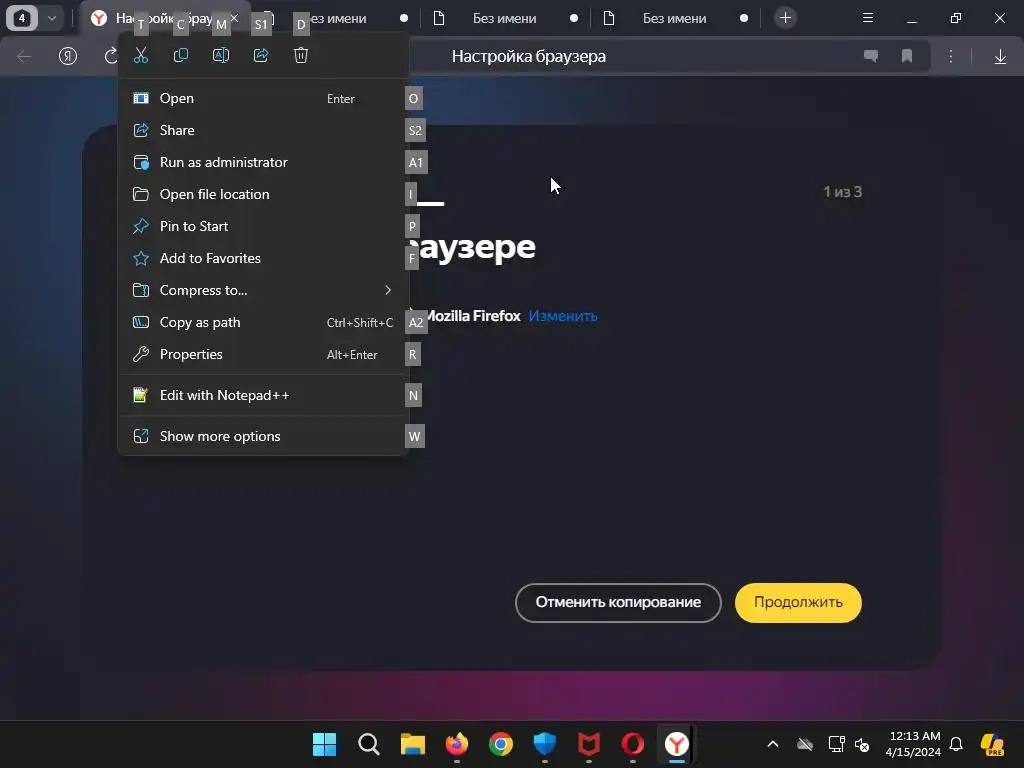The width and height of the screenshot is (1024, 768).
Task: Click the Rename icon in context menu
Action: tap(221, 56)
